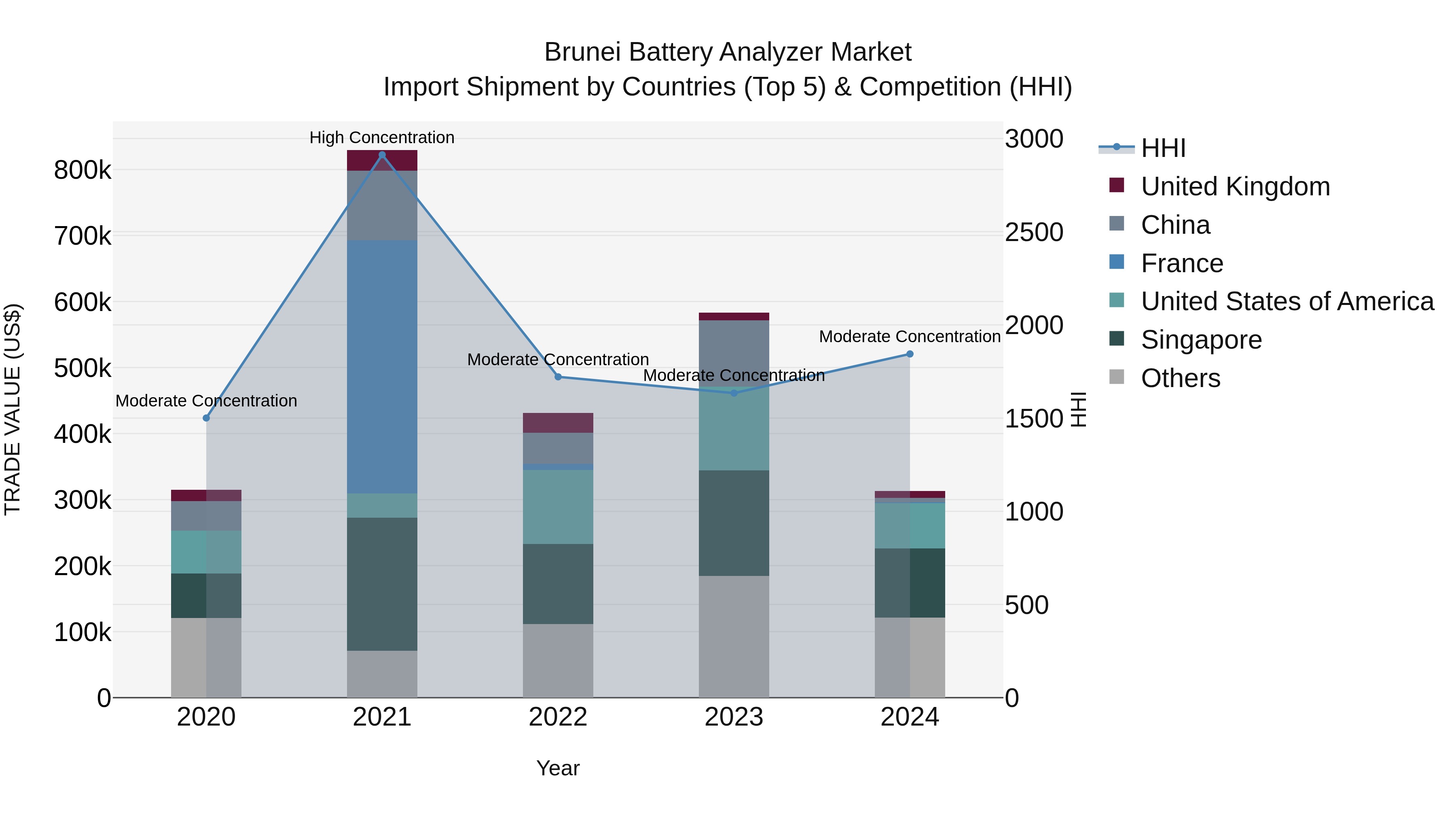Image resolution: width=1456 pixels, height=819 pixels.
Task: Click the 'Moderate Concentration' label above 2020
Action: (206, 401)
